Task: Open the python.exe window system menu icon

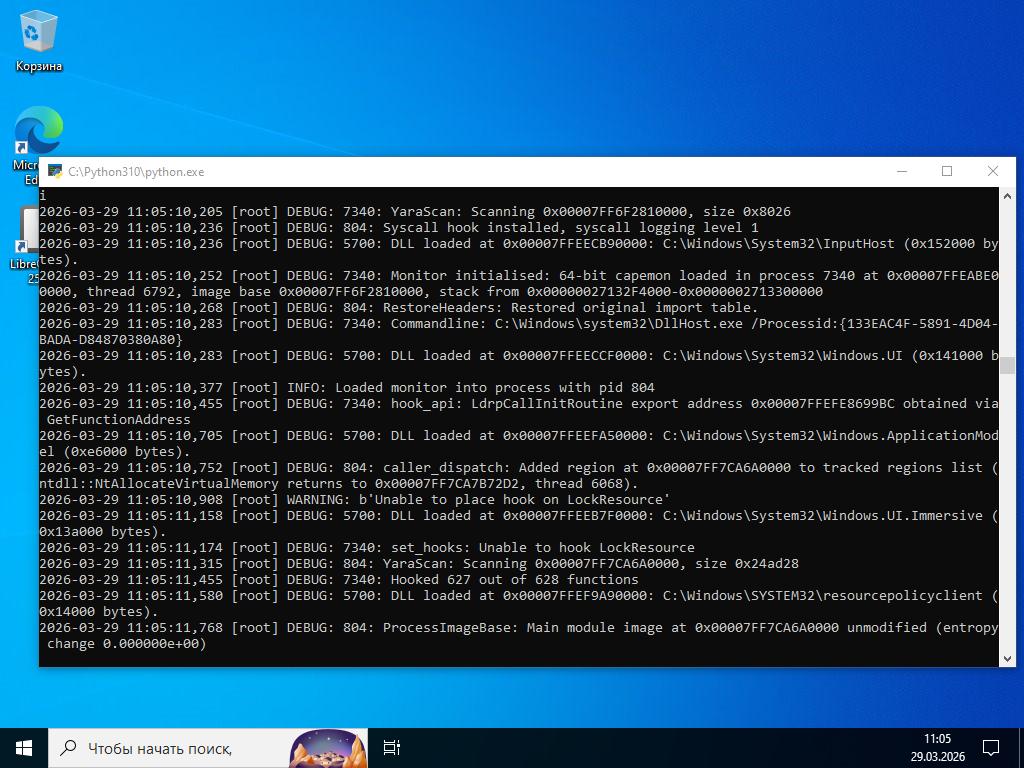Action: (54, 172)
